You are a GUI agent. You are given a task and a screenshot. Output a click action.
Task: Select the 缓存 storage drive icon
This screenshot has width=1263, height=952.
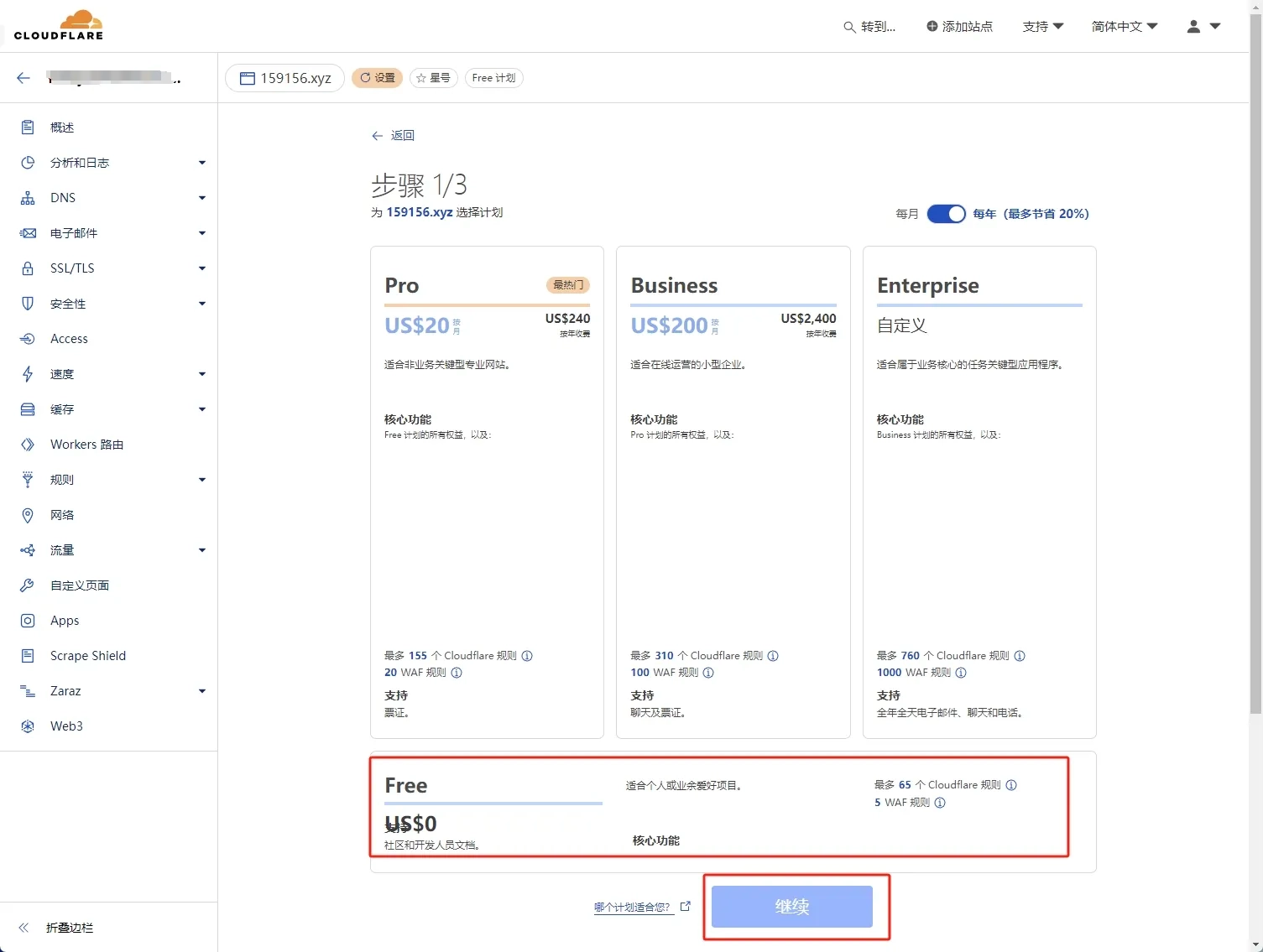[28, 409]
